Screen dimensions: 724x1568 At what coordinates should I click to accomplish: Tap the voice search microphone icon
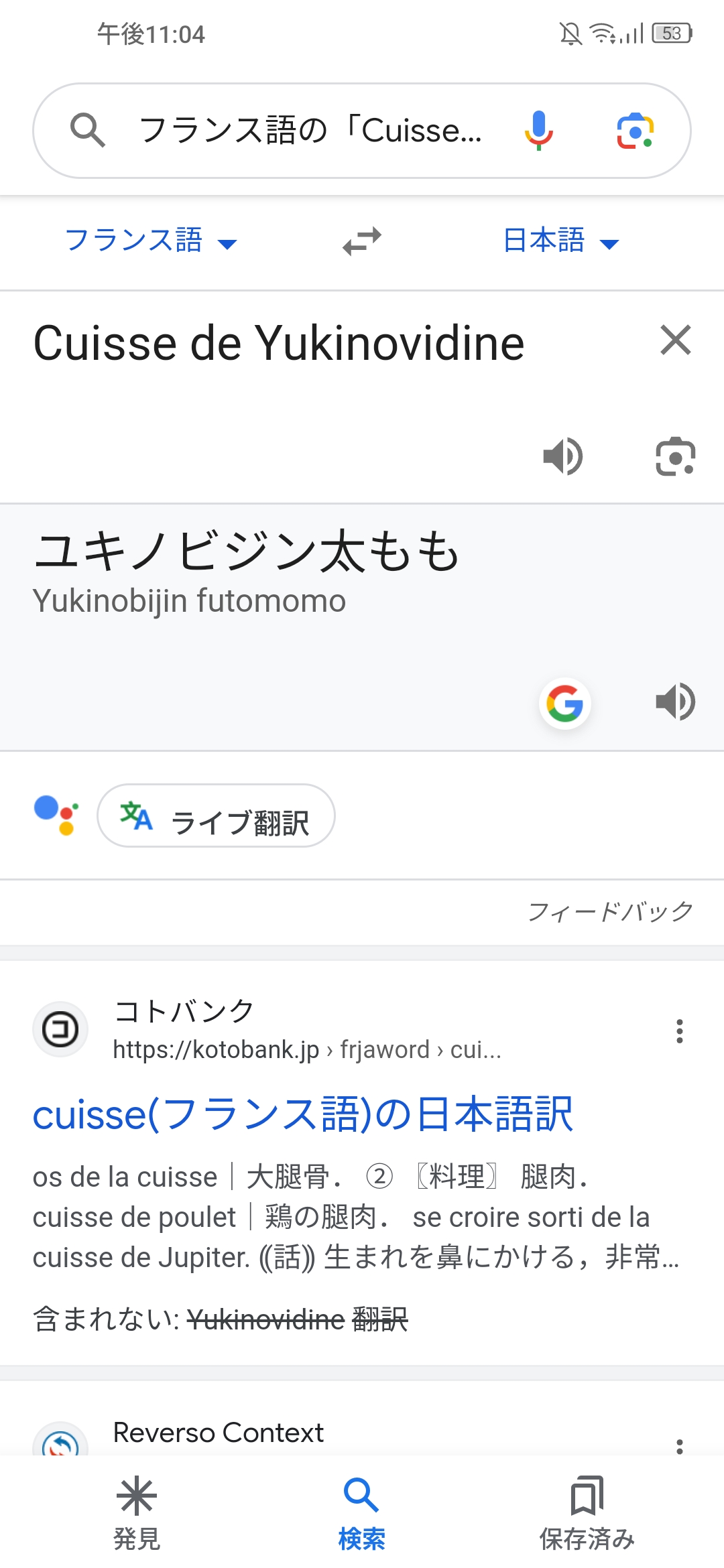pos(538,130)
